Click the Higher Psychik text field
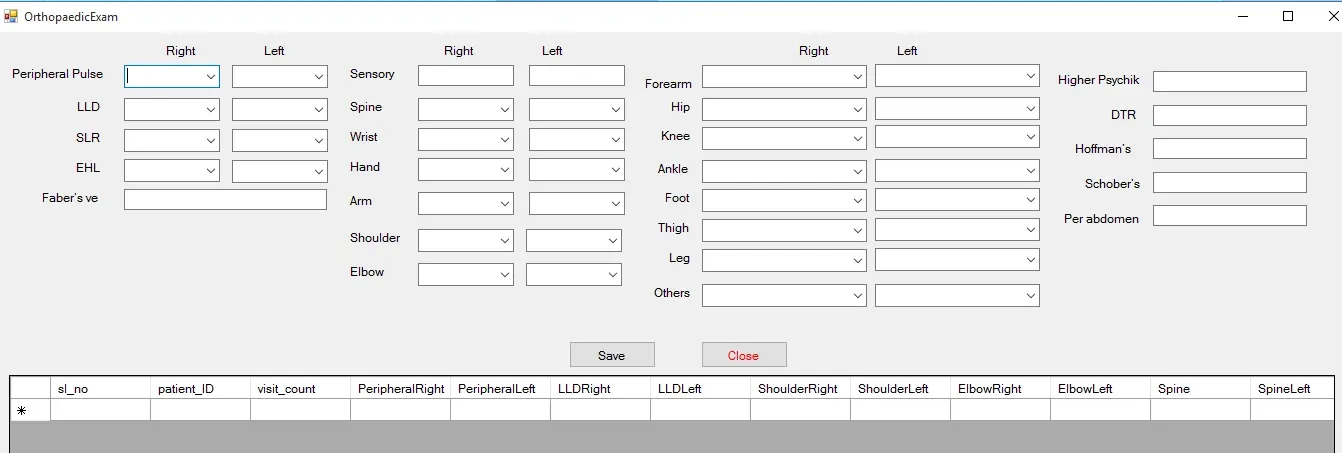 click(1230, 81)
